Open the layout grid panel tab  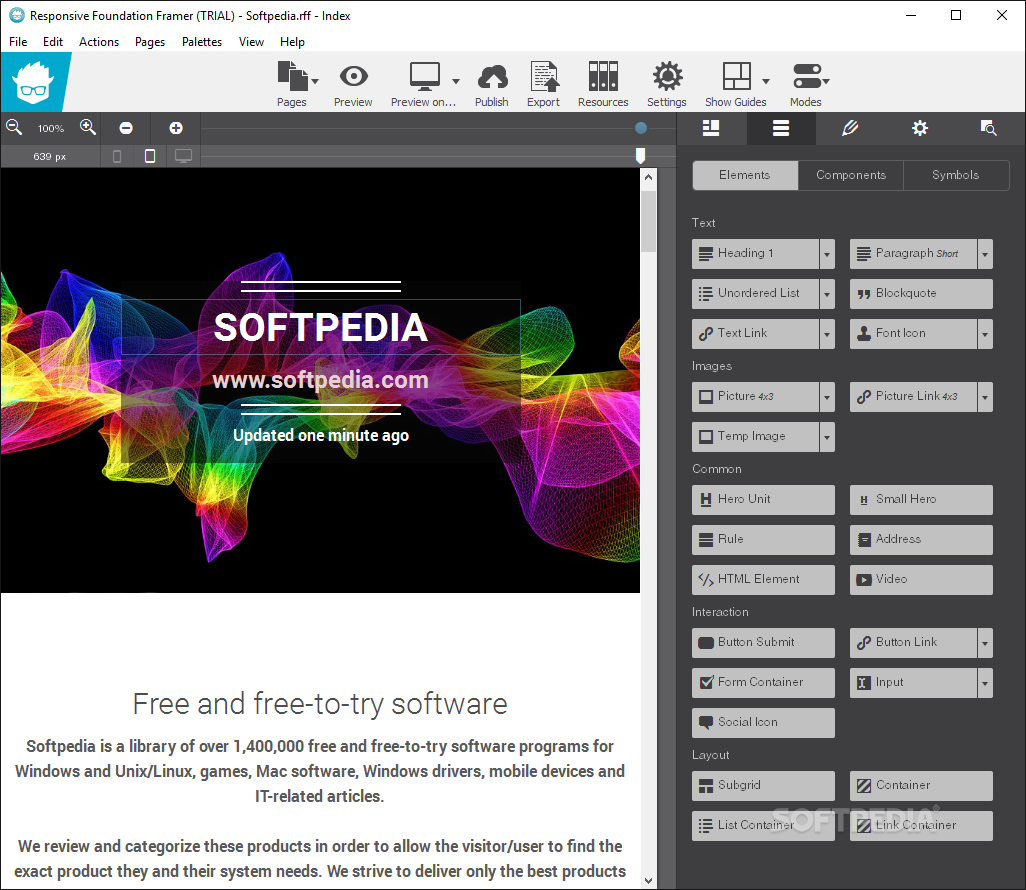tap(711, 128)
